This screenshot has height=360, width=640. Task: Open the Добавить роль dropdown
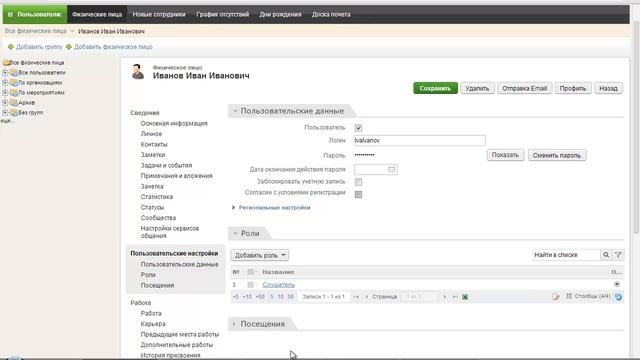[260, 255]
